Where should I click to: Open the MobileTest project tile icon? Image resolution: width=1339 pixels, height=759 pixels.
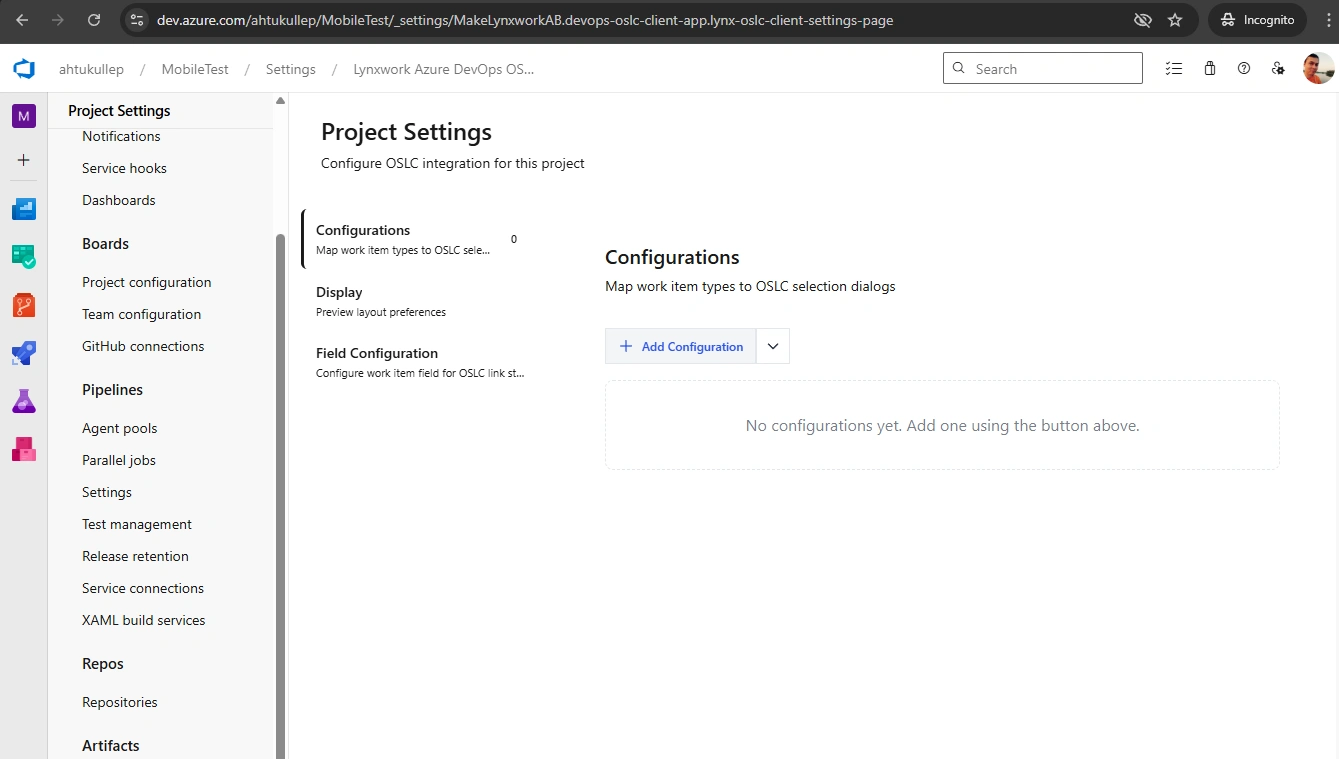(x=24, y=116)
